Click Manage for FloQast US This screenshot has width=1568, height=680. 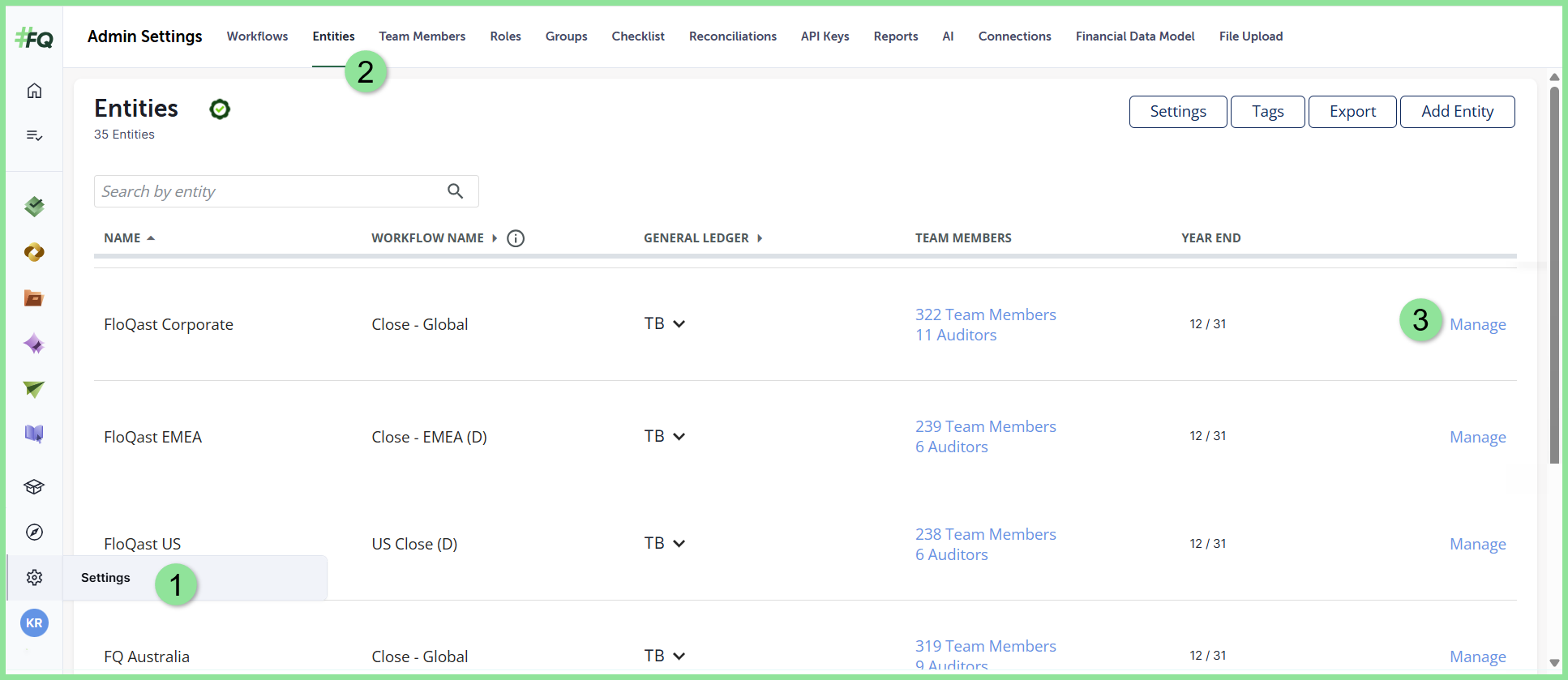tap(1477, 544)
